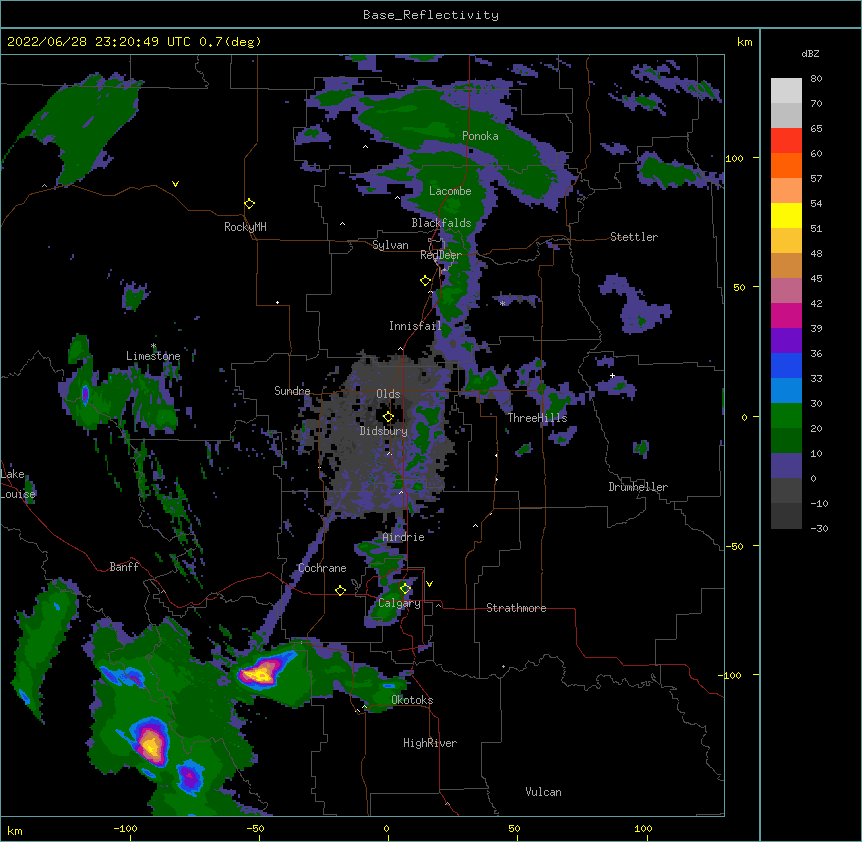Click the -50 tick on the bottom axis

click(255, 828)
